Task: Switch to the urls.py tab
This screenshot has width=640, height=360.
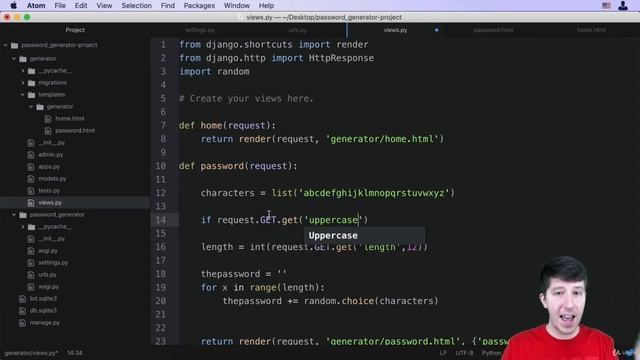Action: click(297, 30)
